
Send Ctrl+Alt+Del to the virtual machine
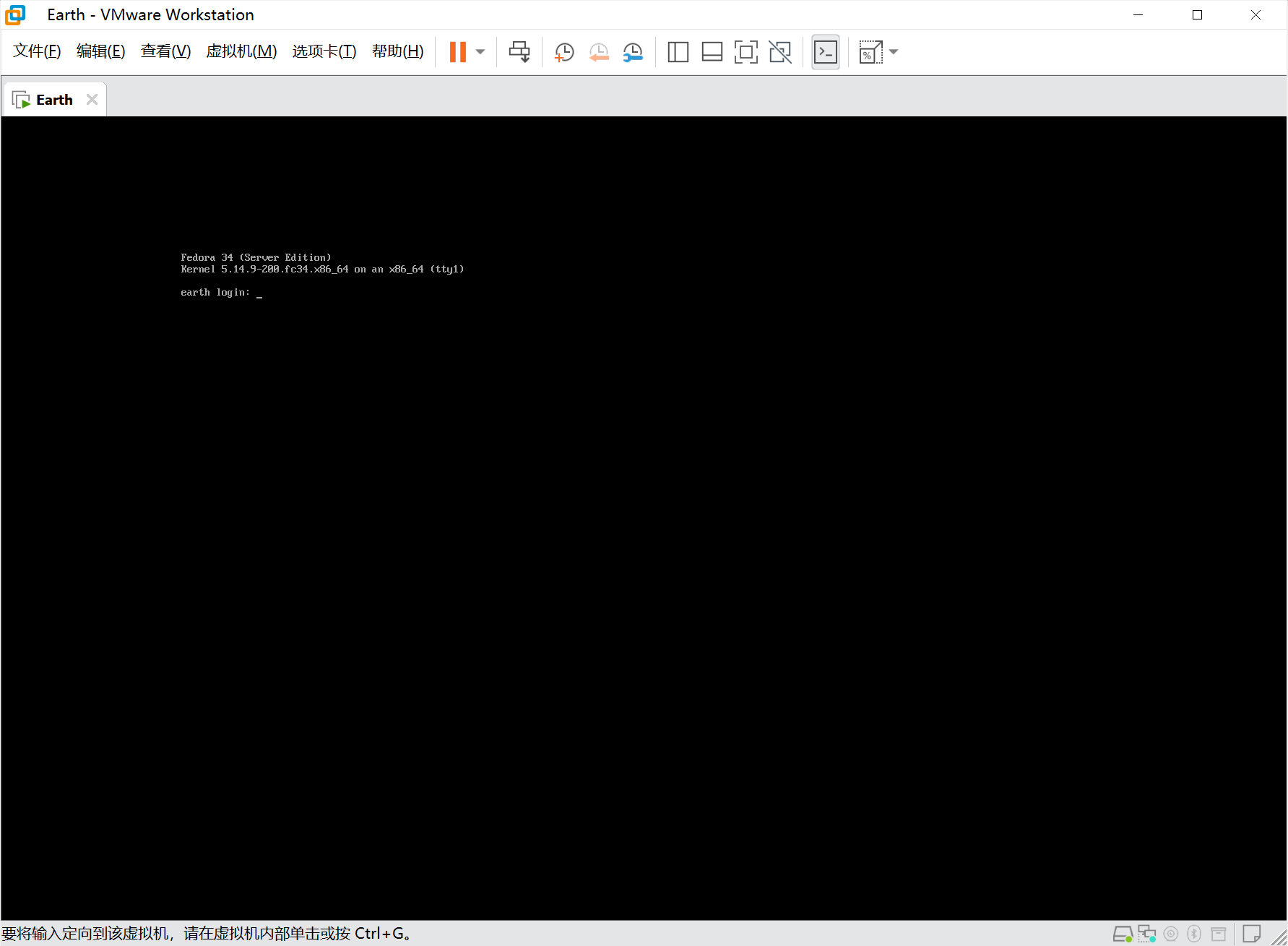519,51
